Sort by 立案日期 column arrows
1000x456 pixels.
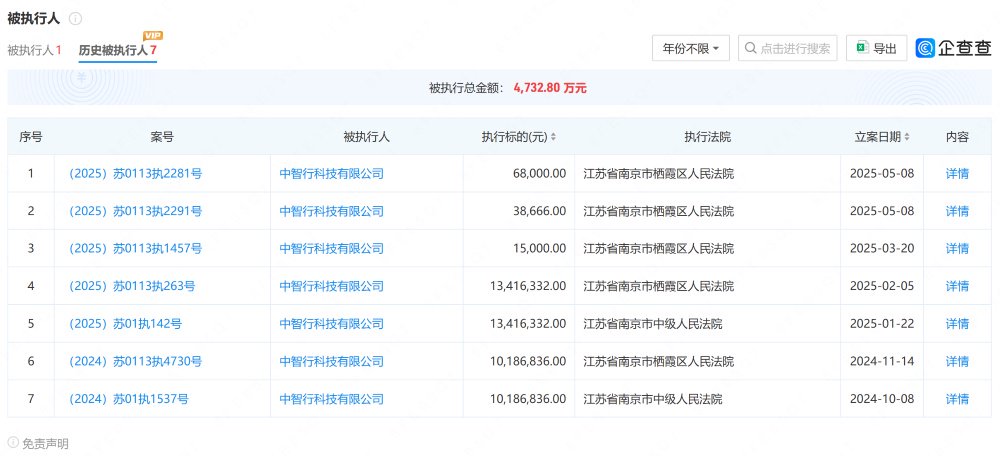pyautogui.click(x=906, y=137)
